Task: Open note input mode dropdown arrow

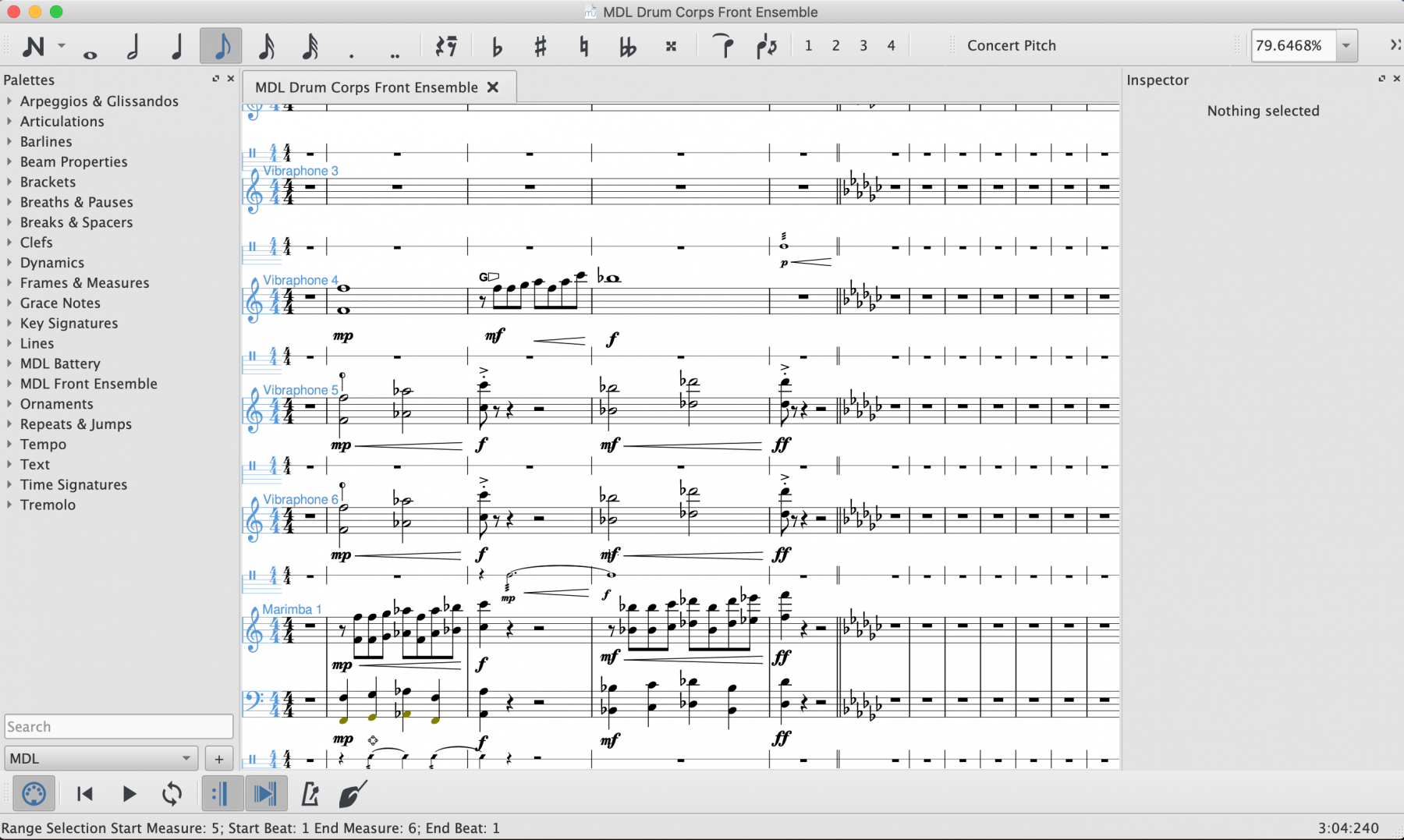Action: [x=61, y=45]
